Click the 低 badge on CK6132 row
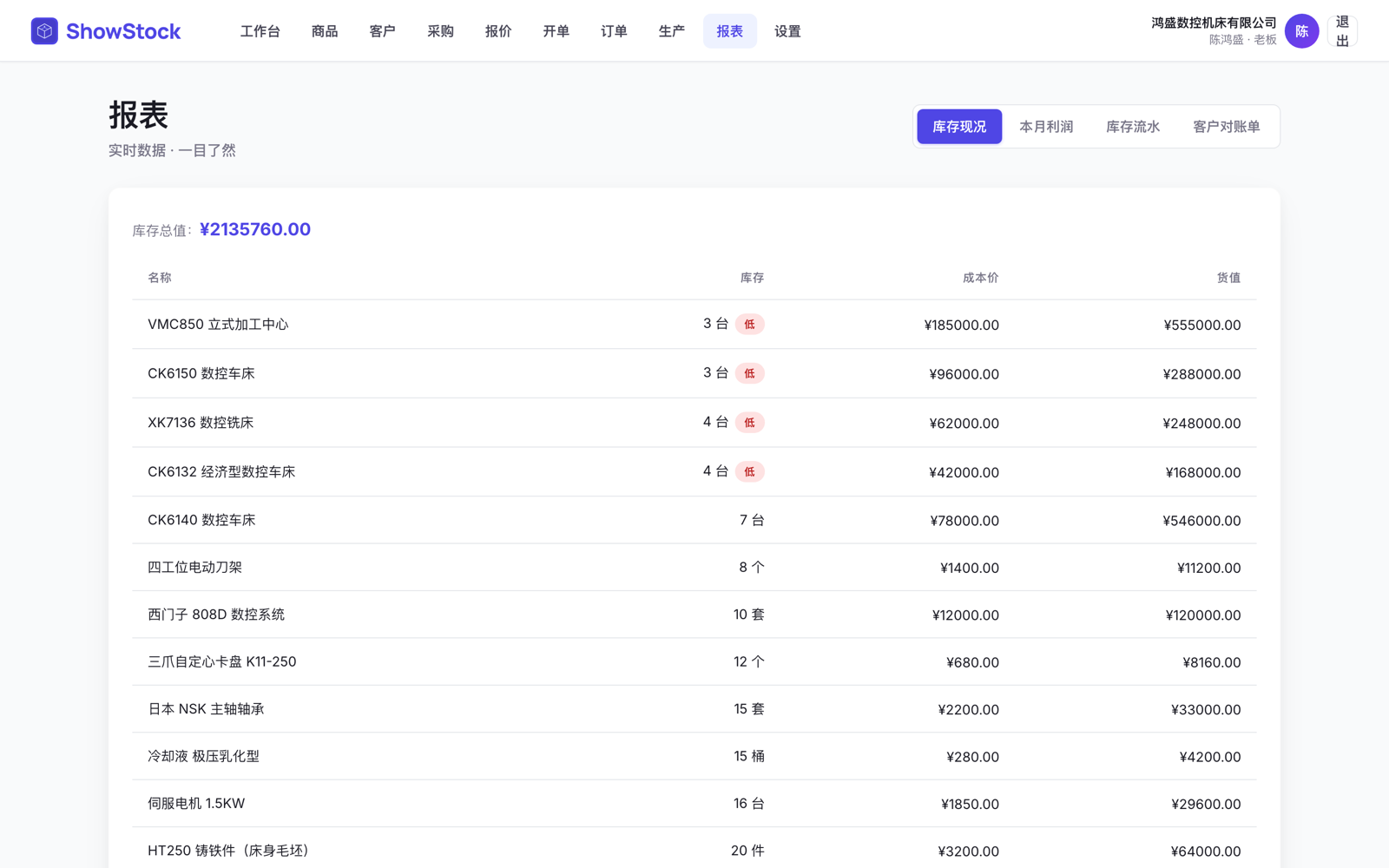The width and height of the screenshot is (1389, 868). (x=749, y=471)
